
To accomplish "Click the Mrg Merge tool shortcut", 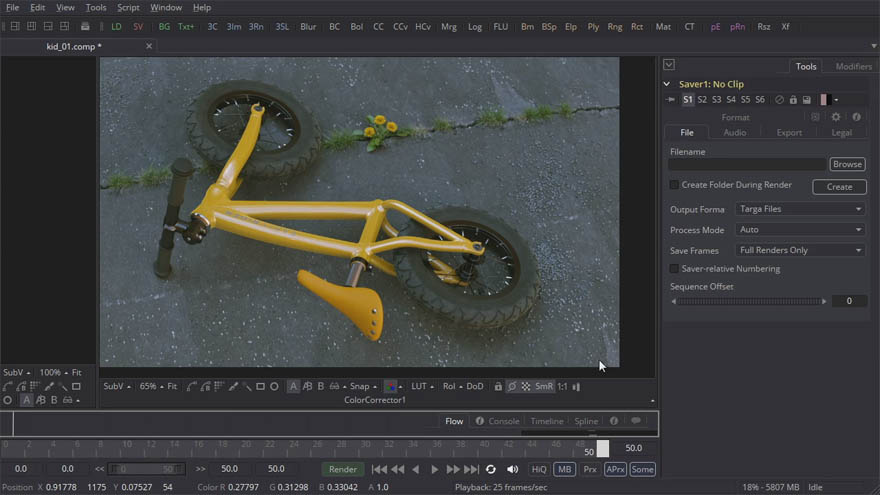I will (448, 26).
